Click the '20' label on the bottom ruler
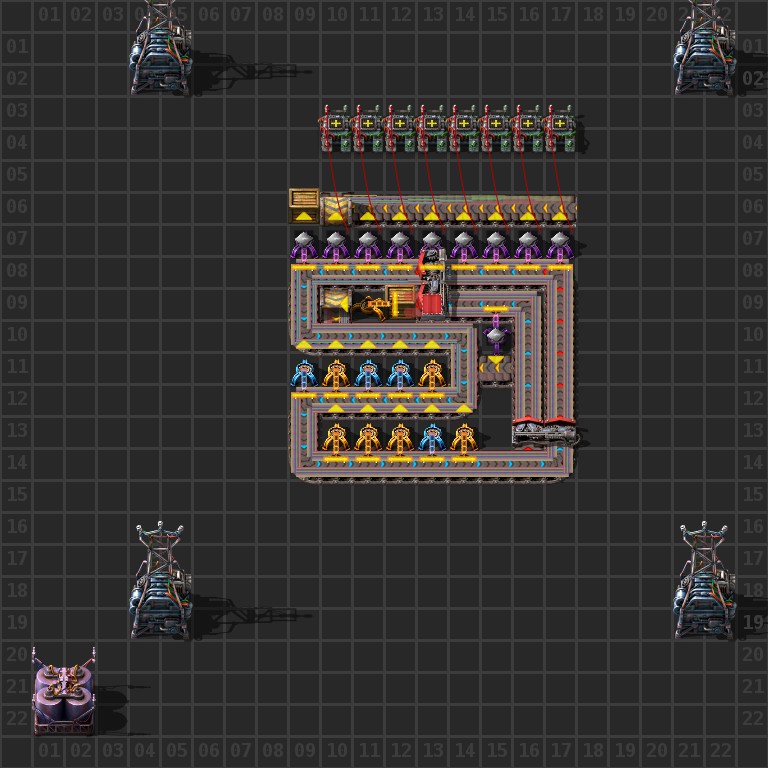Image resolution: width=768 pixels, height=768 pixels. click(657, 750)
